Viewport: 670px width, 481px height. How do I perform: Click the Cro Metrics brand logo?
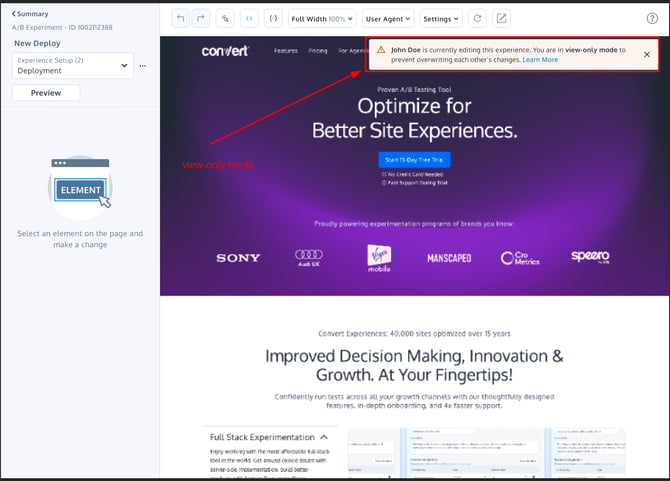pos(520,258)
